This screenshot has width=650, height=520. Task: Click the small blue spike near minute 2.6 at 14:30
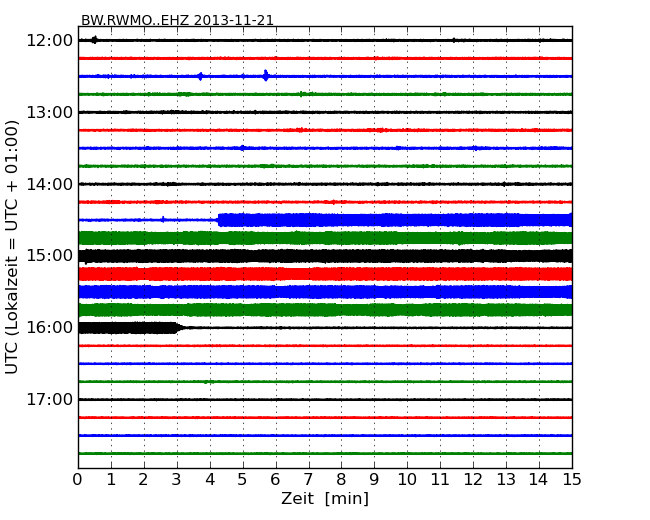[x=163, y=219]
